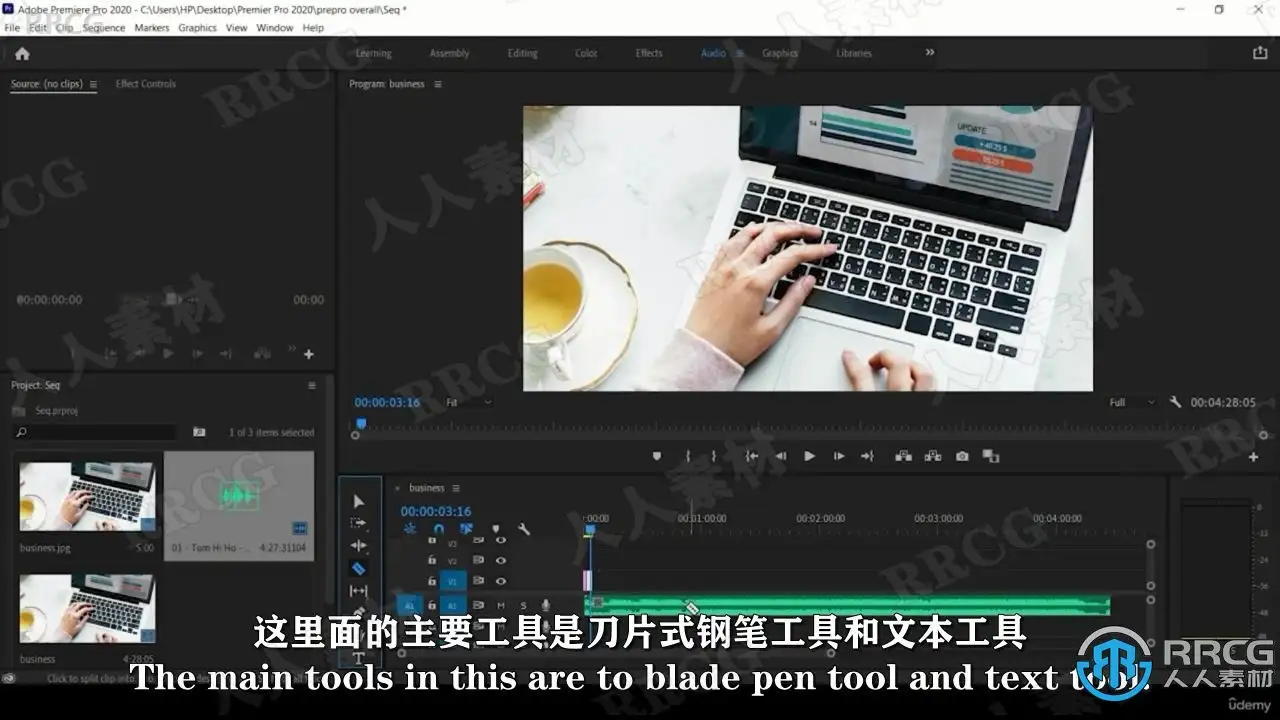Toggle V1 track visibility eye

[x=501, y=581]
